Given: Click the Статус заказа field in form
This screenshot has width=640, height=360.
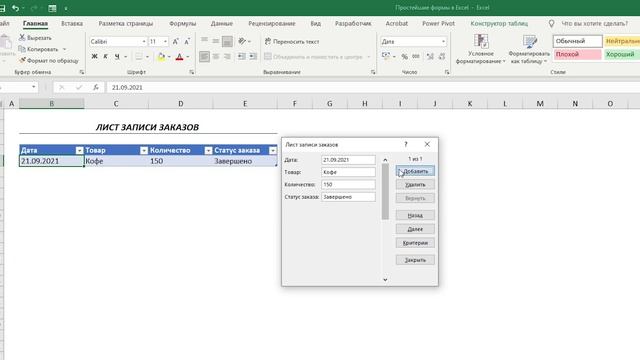Looking at the screenshot, I should click(x=348, y=197).
